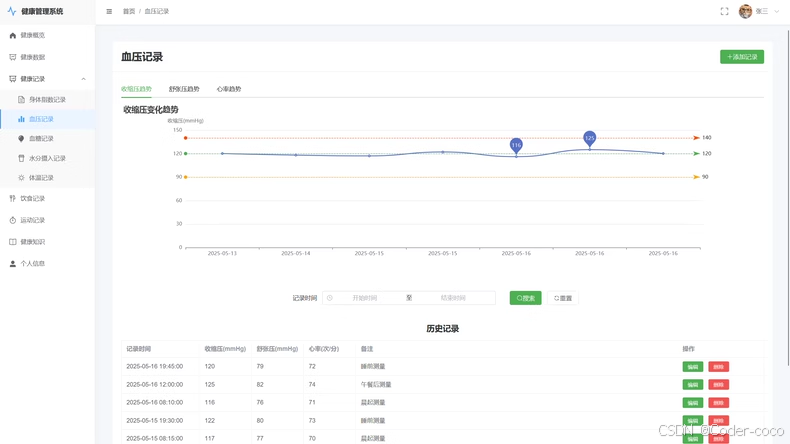
Task: Open 个人信息 in the sidebar
Action: tap(47, 264)
